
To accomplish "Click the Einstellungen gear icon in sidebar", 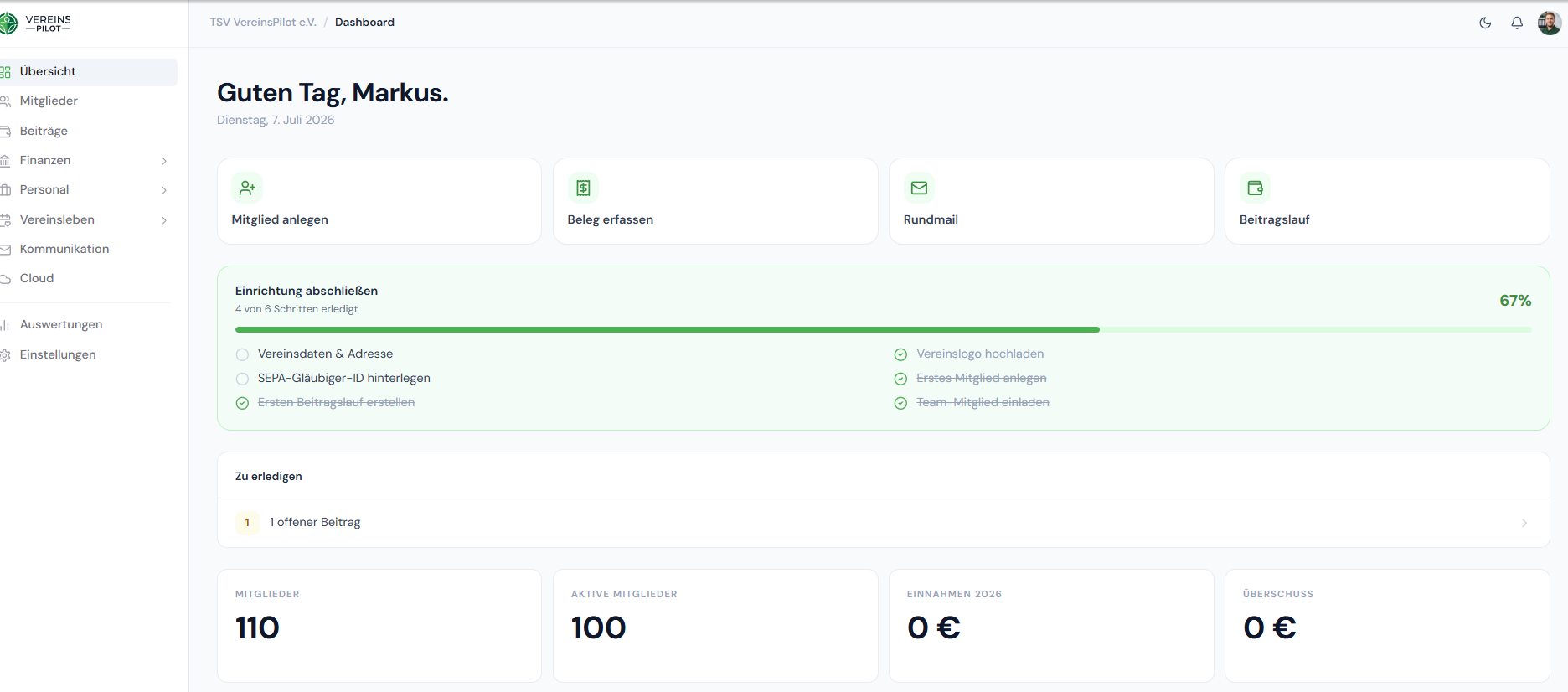I will (5, 355).
